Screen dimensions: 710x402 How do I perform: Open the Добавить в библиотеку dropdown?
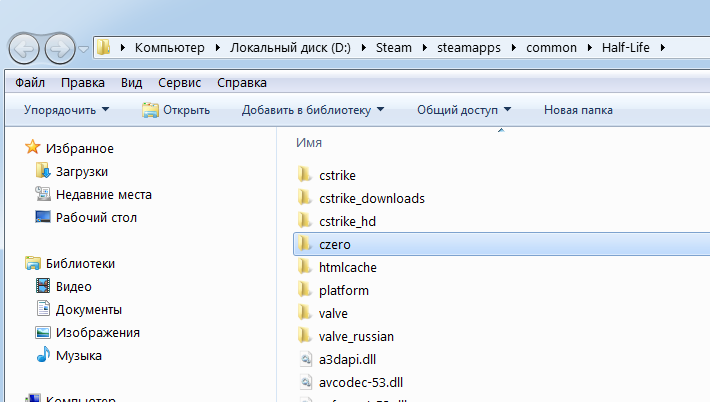313,110
